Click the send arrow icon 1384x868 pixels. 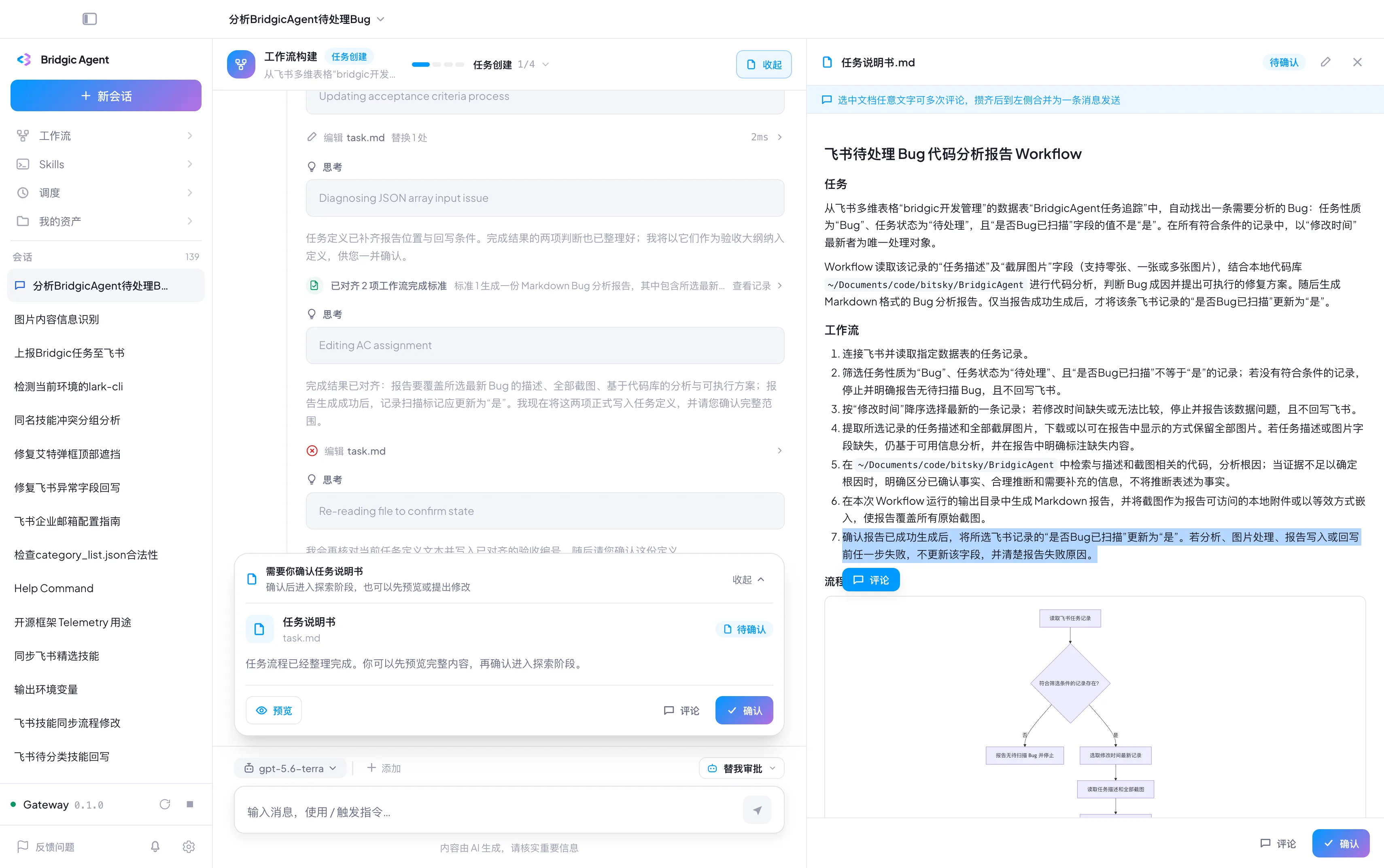[757, 811]
